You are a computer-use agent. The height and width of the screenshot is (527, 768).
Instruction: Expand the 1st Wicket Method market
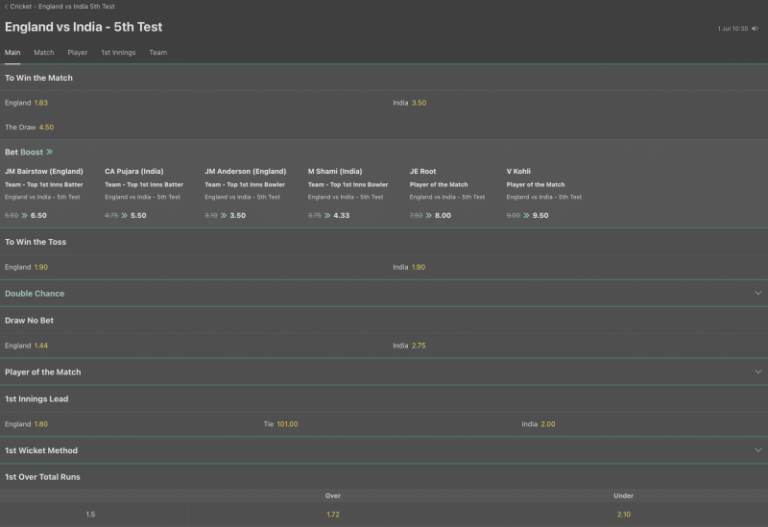[757, 450]
